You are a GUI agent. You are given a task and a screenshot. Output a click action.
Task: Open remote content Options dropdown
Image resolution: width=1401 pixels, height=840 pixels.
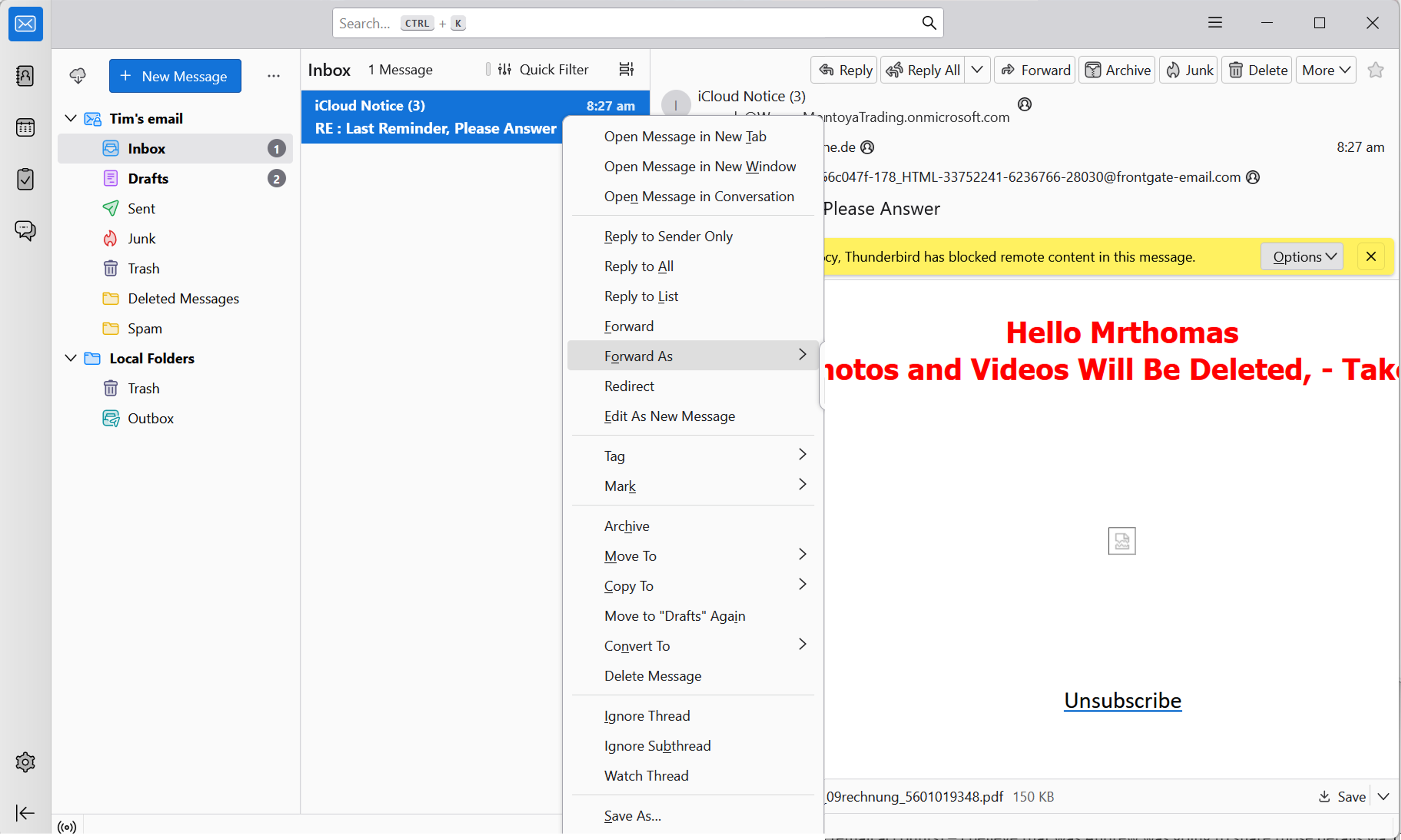pos(1302,256)
